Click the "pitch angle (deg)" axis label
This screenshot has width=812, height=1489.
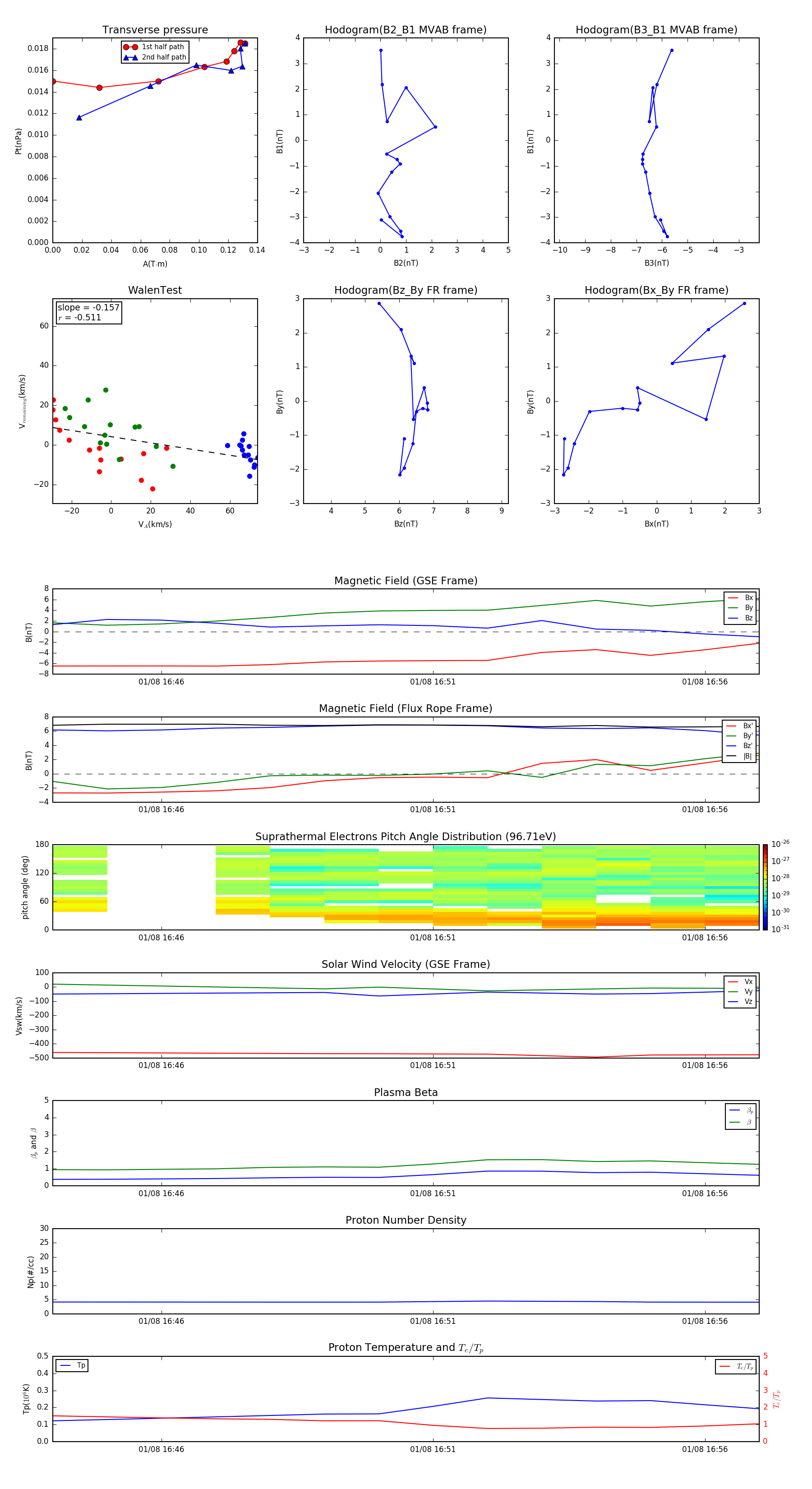25,887
